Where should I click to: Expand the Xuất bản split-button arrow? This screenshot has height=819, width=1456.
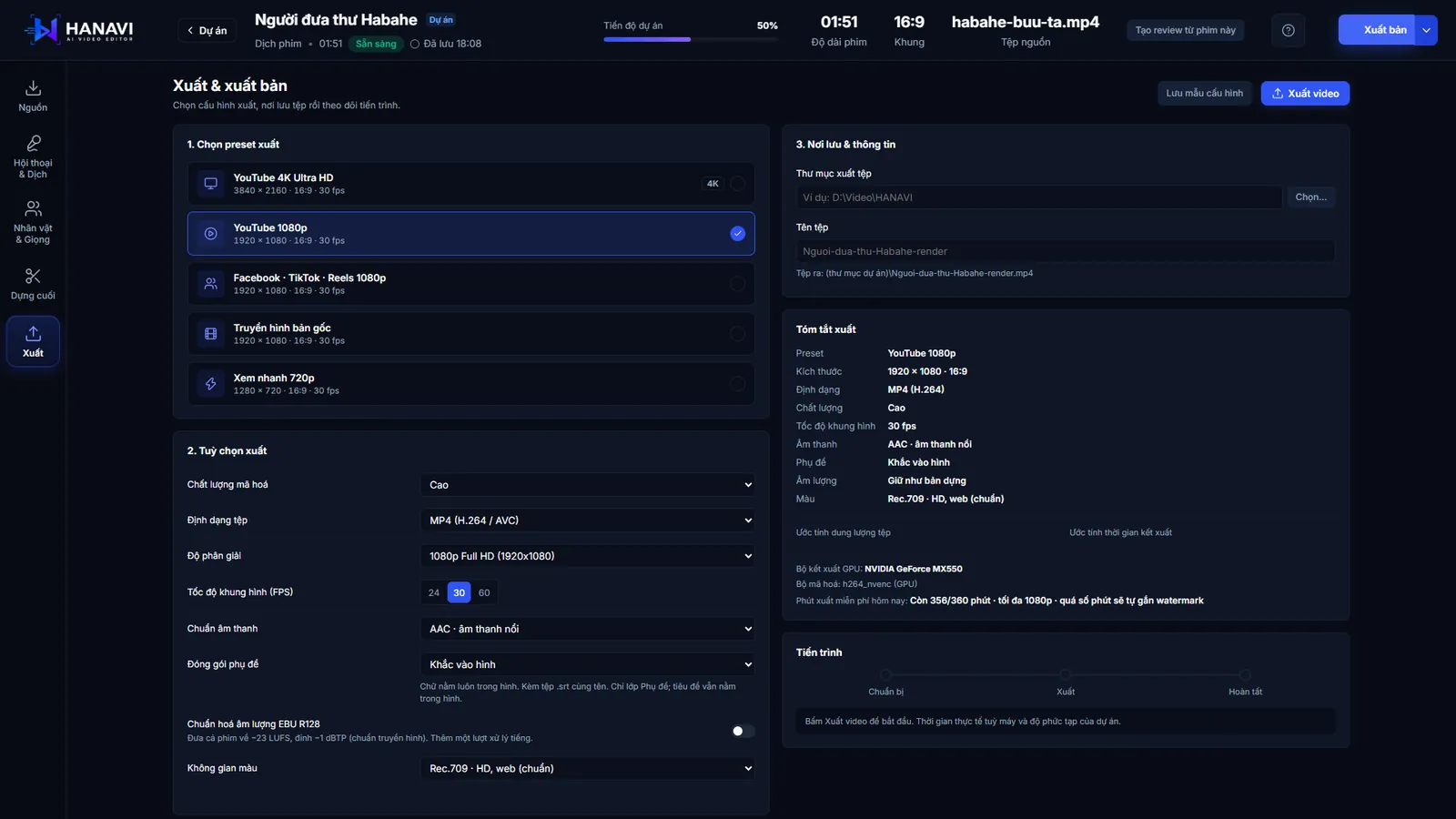click(1426, 30)
